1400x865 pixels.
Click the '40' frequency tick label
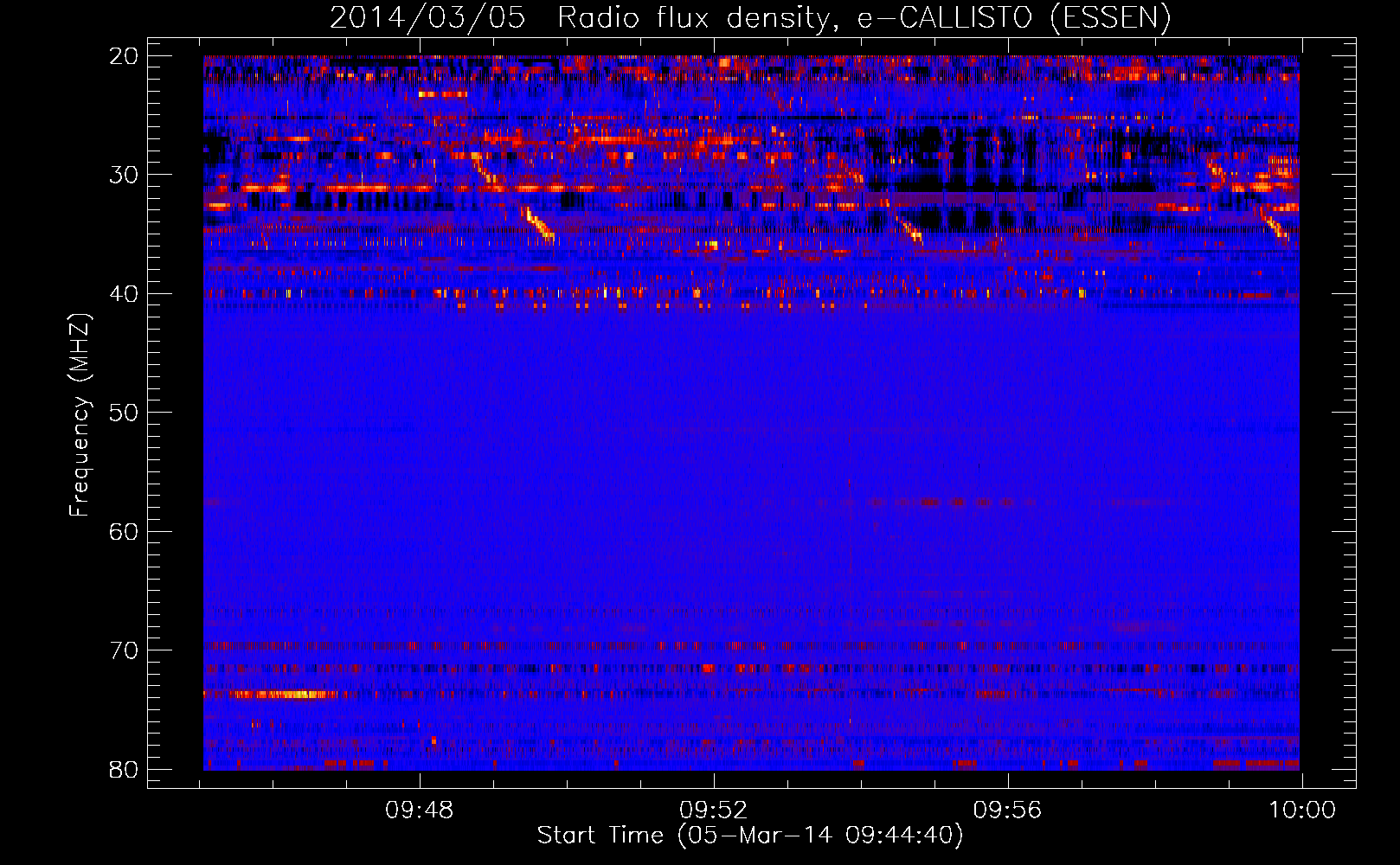pos(124,294)
